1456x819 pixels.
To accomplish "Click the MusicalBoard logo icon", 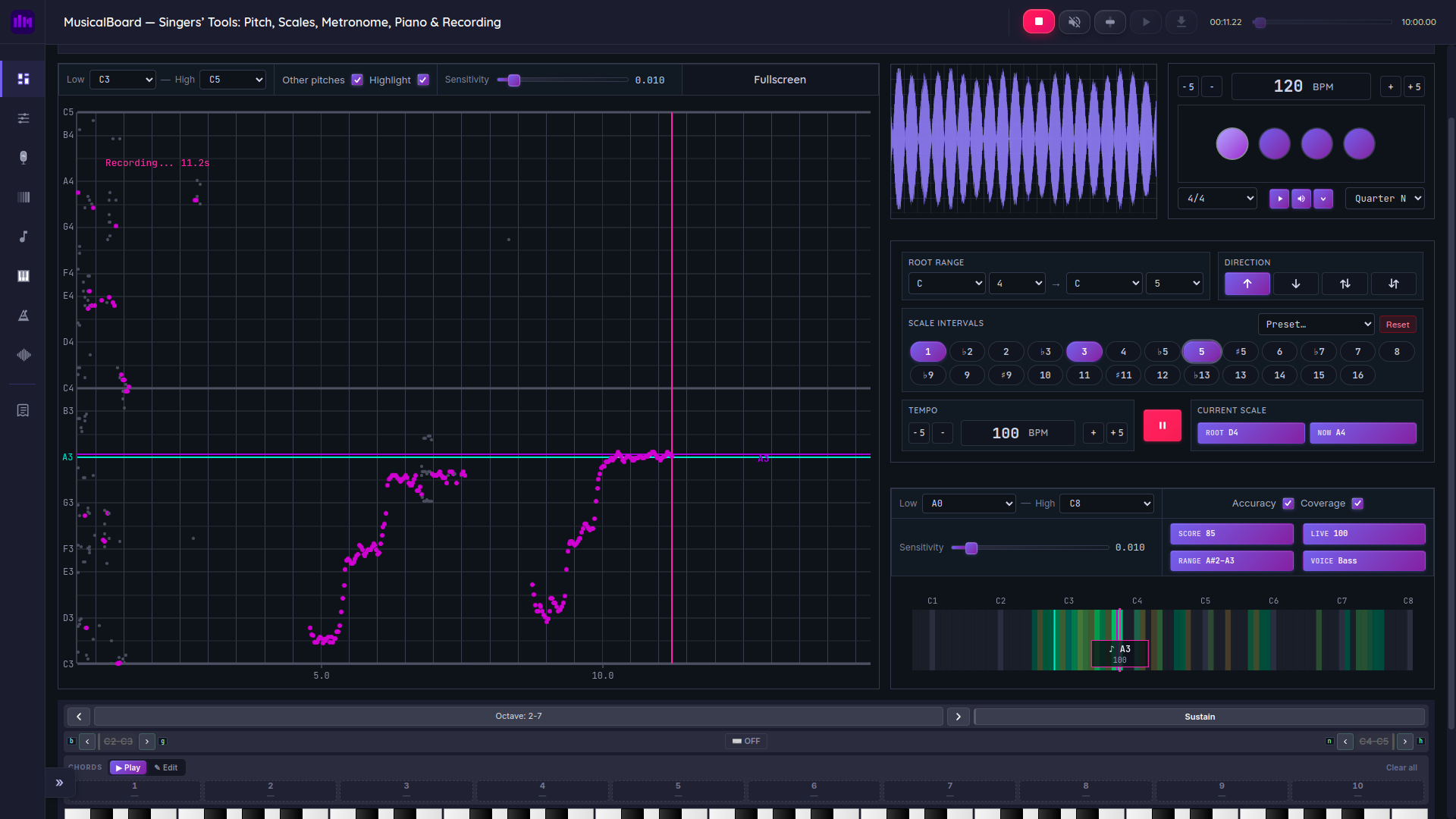I will [23, 22].
